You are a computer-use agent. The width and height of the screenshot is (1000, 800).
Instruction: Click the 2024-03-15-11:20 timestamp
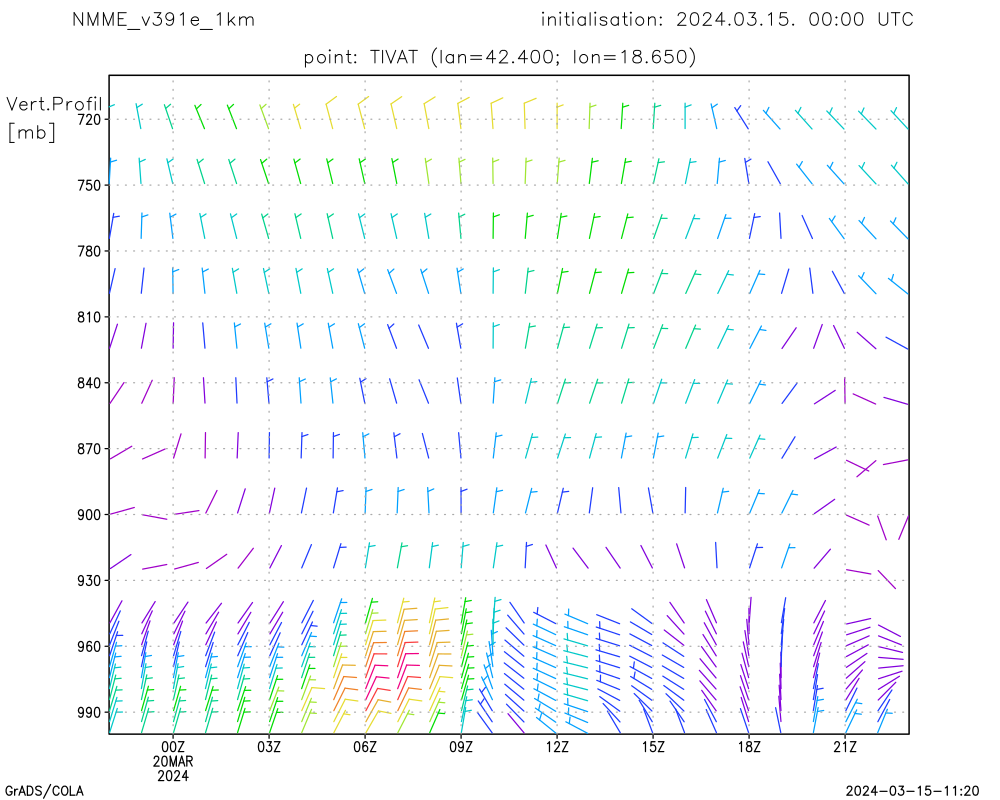(x=912, y=792)
